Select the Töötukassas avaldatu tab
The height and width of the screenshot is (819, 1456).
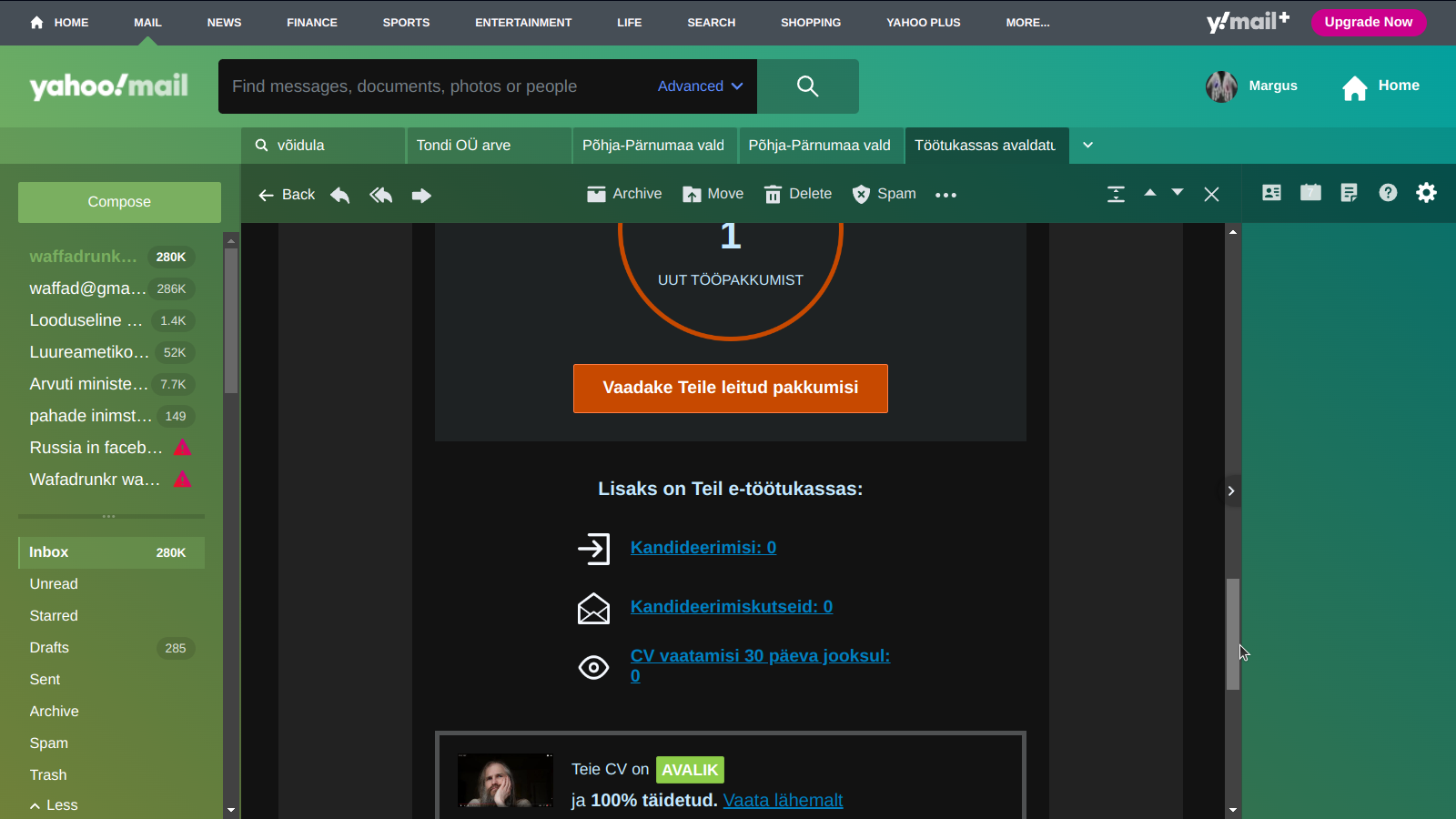tap(986, 146)
